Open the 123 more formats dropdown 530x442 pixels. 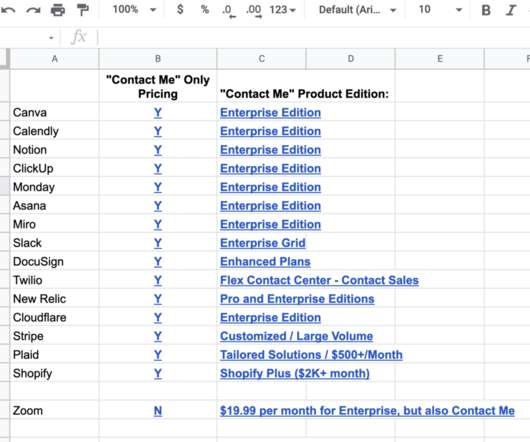(283, 10)
